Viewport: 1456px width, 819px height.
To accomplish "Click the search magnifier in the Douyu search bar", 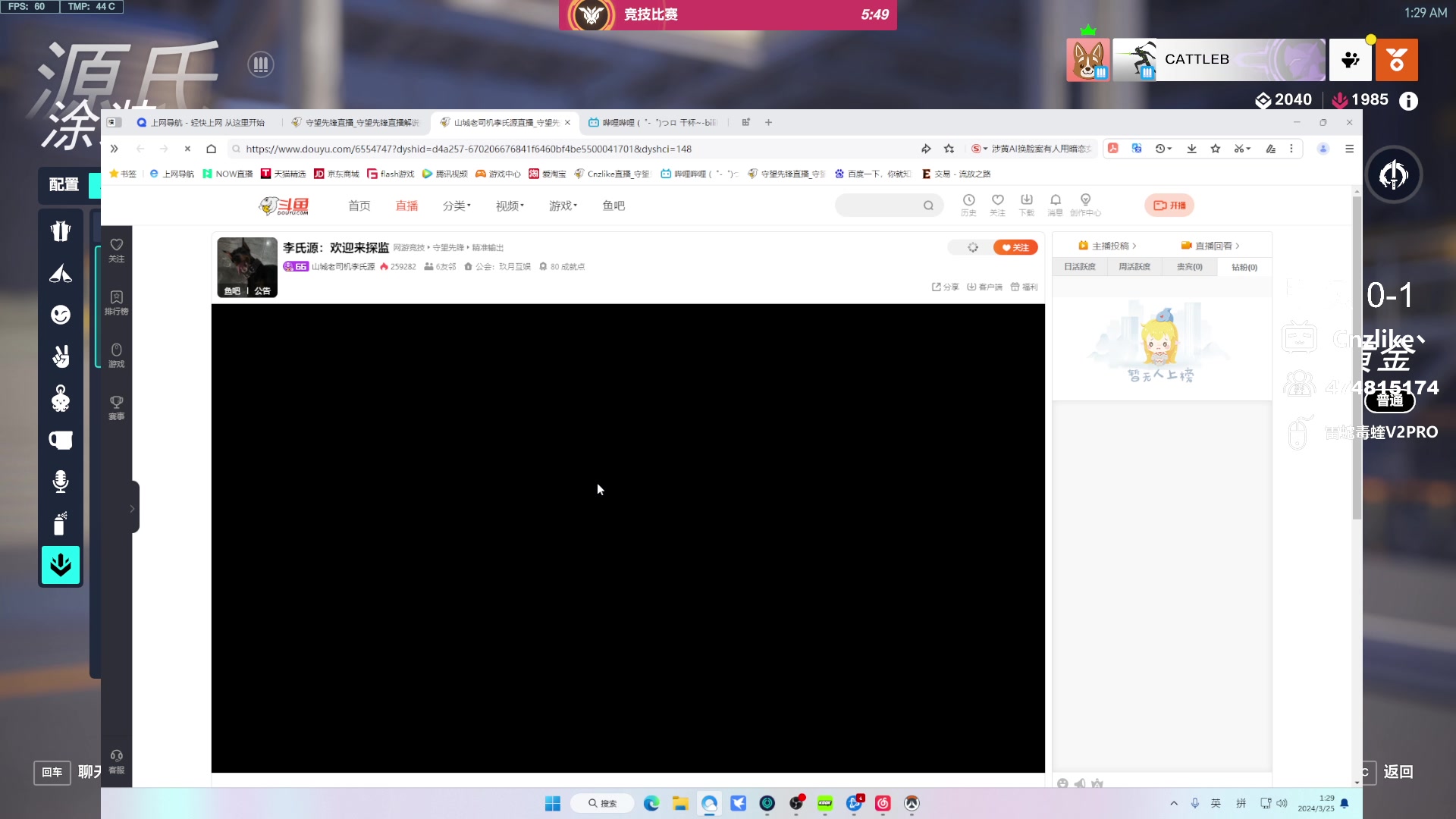I will 929,205.
